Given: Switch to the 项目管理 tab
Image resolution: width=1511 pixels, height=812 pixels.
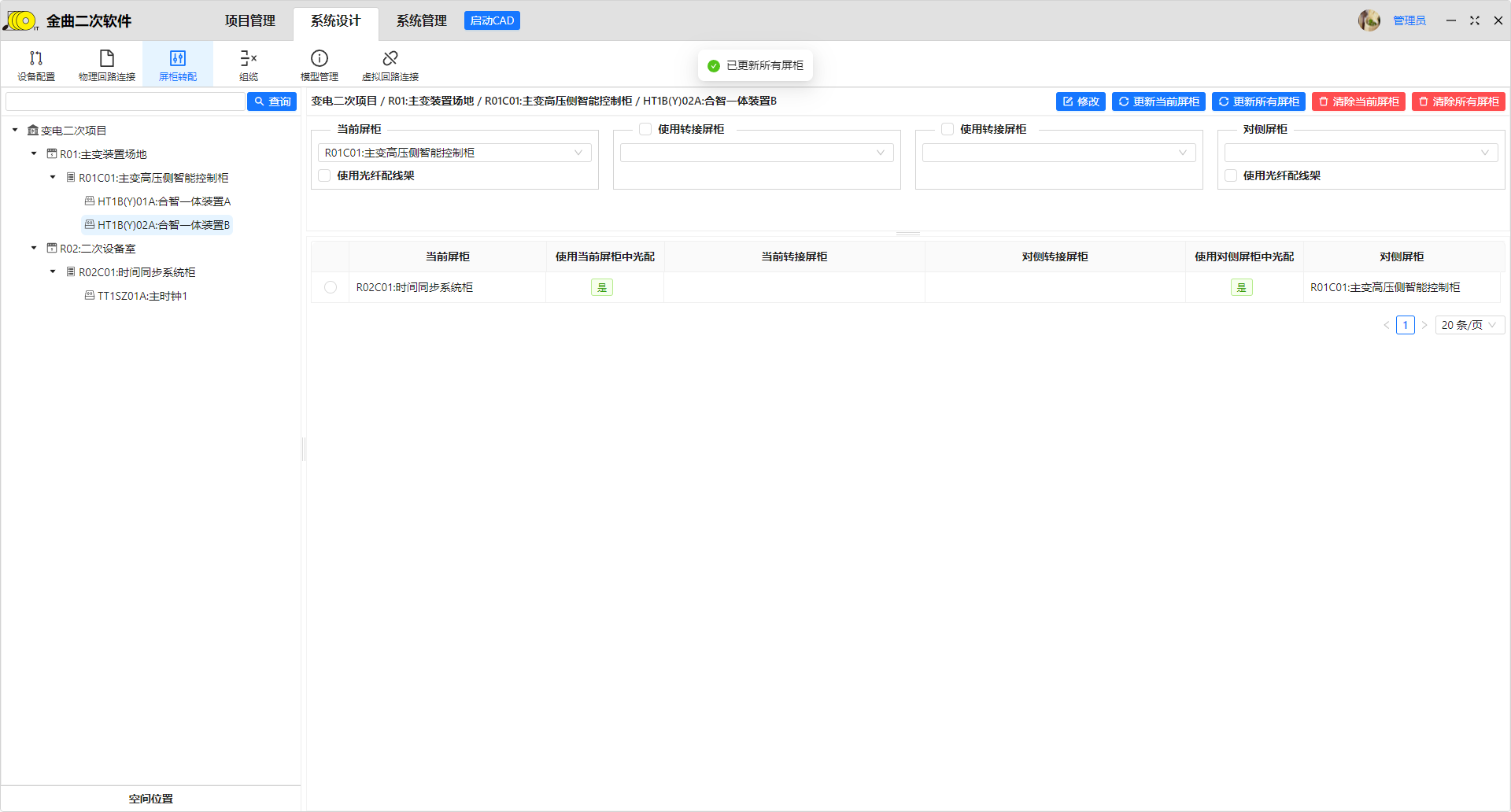Looking at the screenshot, I should pyautogui.click(x=250, y=20).
